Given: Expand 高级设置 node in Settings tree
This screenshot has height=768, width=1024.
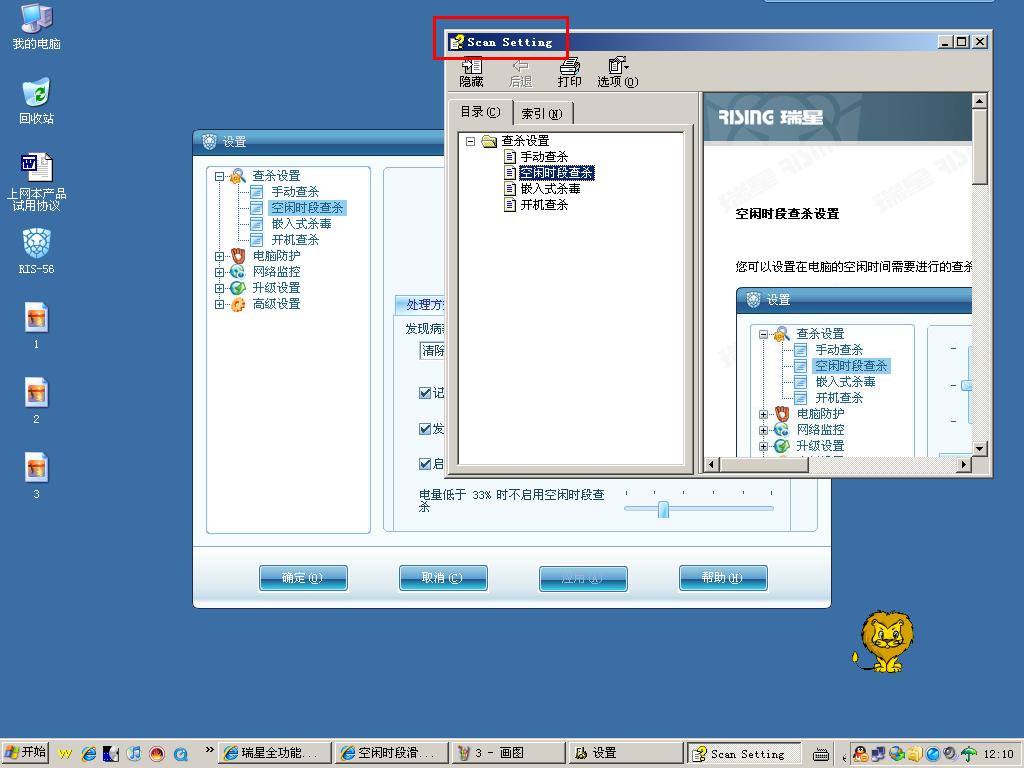Looking at the screenshot, I should tap(219, 304).
